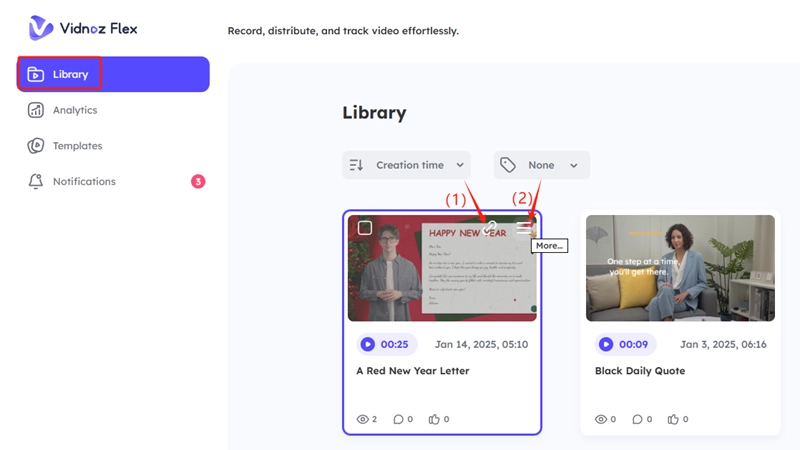
Task: Expand the None tag filter dropdown
Action: click(x=541, y=165)
